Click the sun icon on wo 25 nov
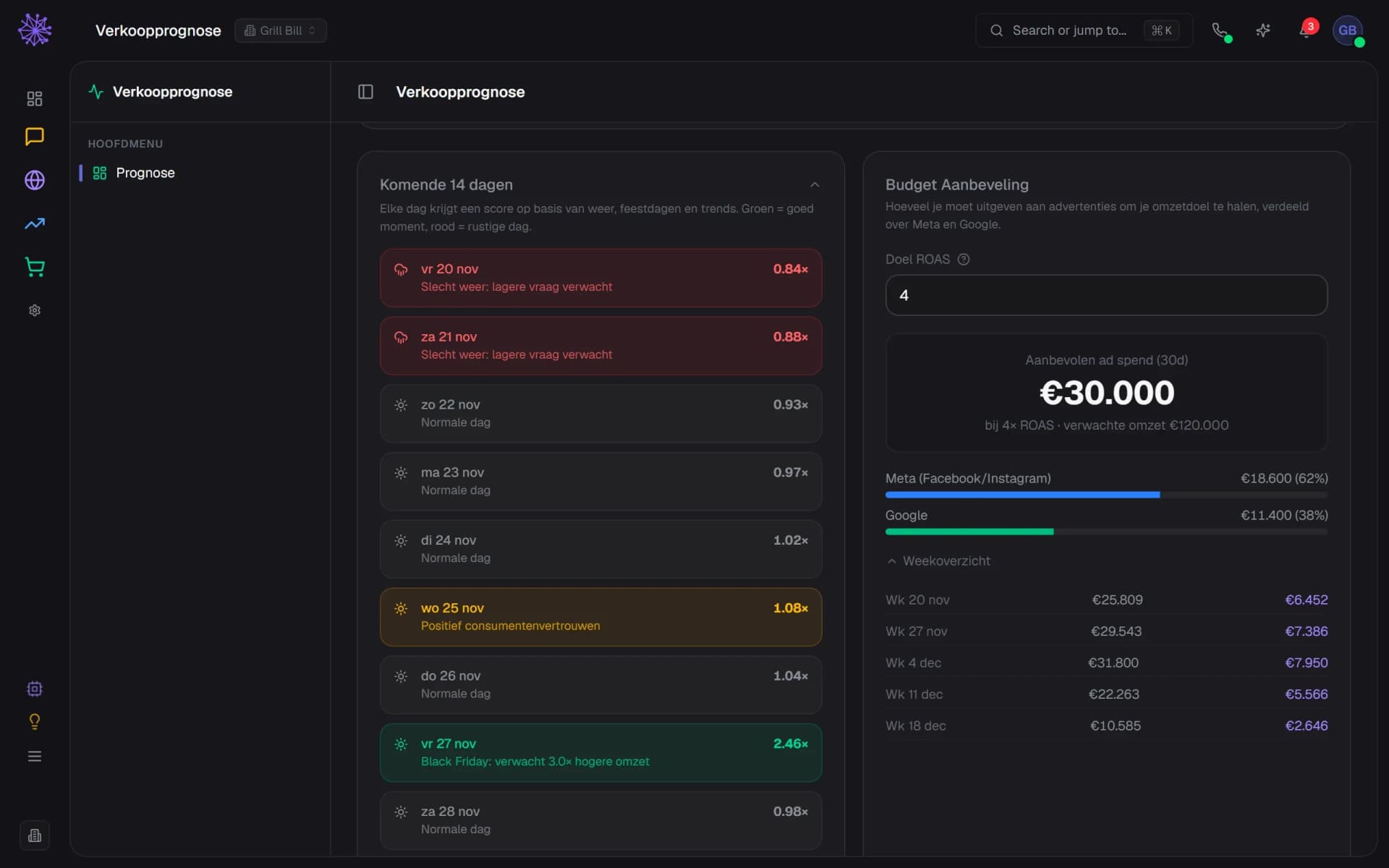This screenshot has width=1389, height=868. coord(401,609)
